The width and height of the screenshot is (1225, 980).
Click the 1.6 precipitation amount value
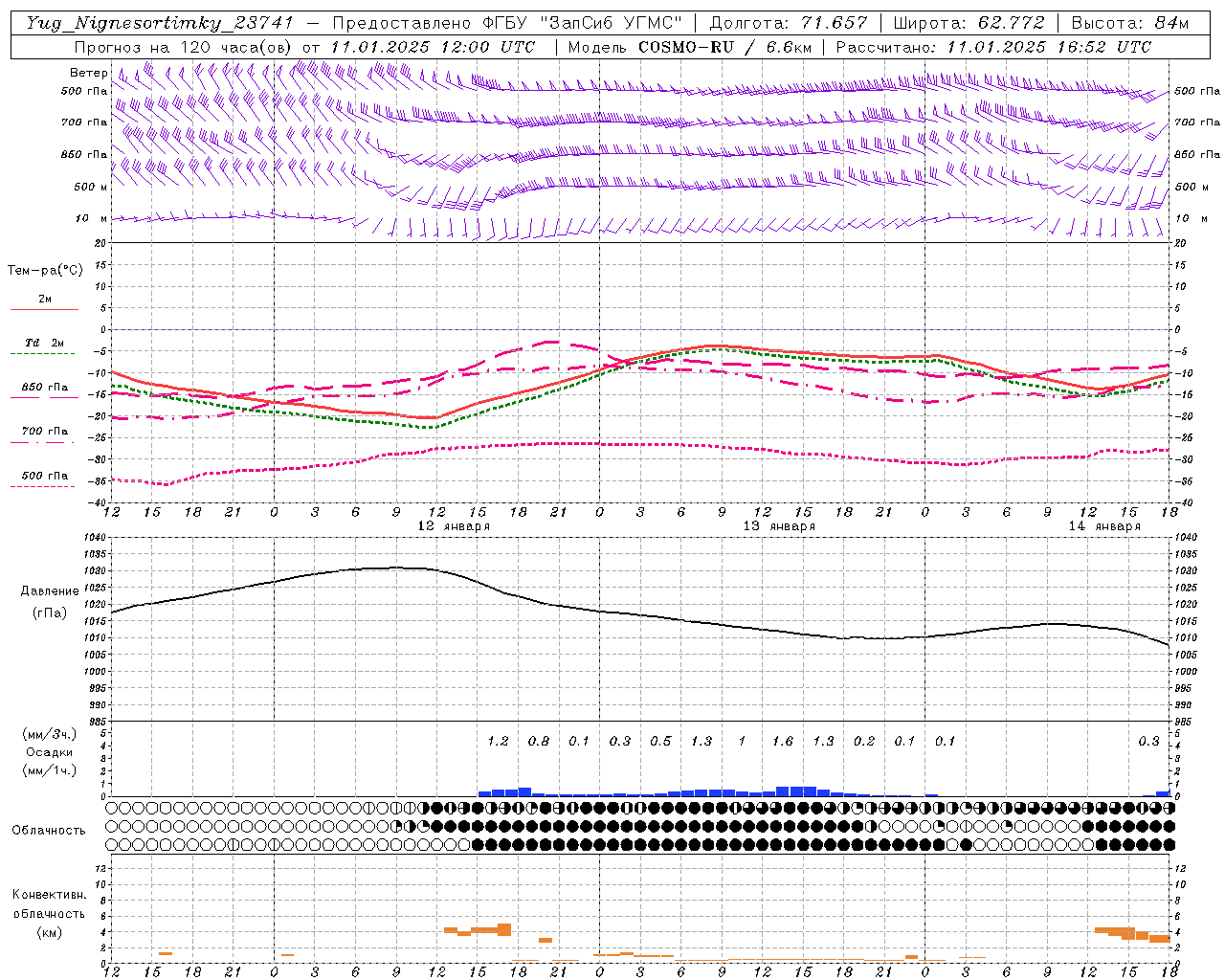[x=782, y=741]
